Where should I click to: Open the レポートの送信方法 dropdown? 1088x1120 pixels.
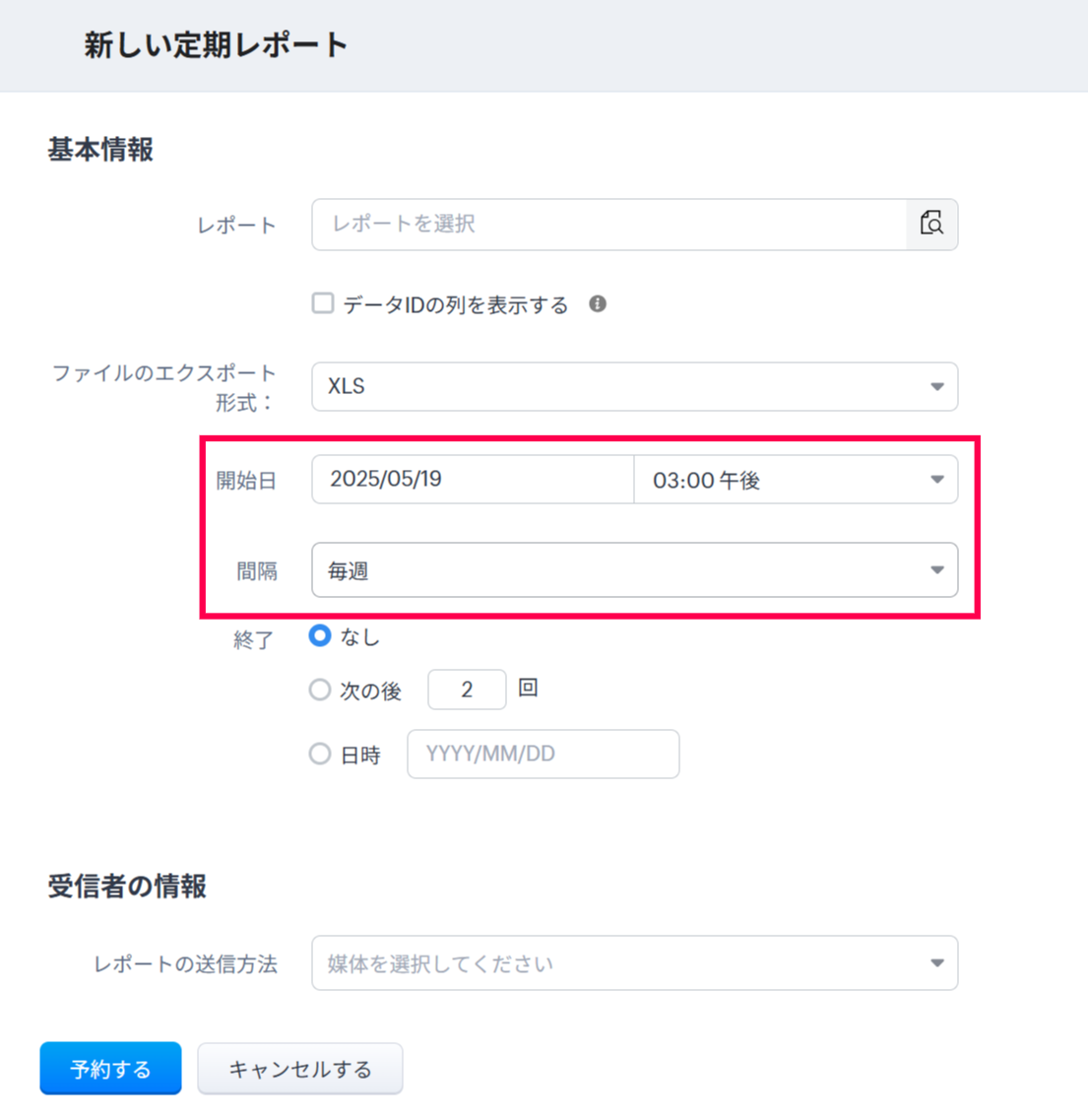point(634,963)
